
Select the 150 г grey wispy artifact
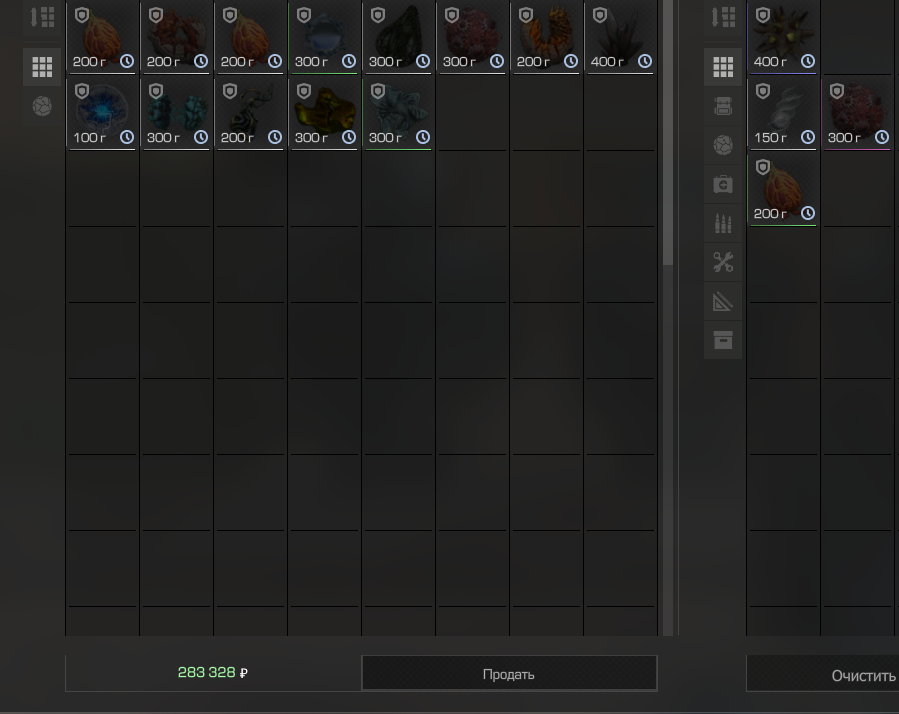point(783,114)
